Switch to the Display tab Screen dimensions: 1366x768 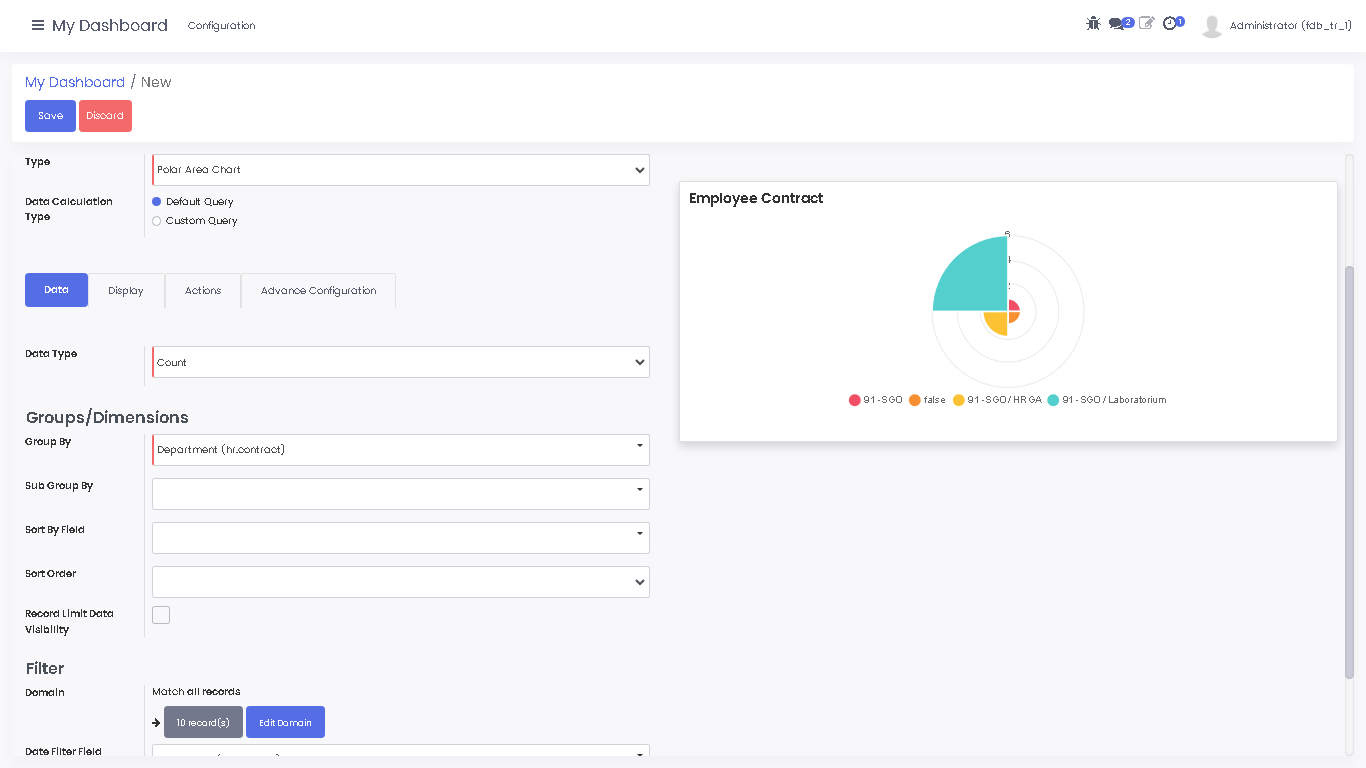click(126, 291)
